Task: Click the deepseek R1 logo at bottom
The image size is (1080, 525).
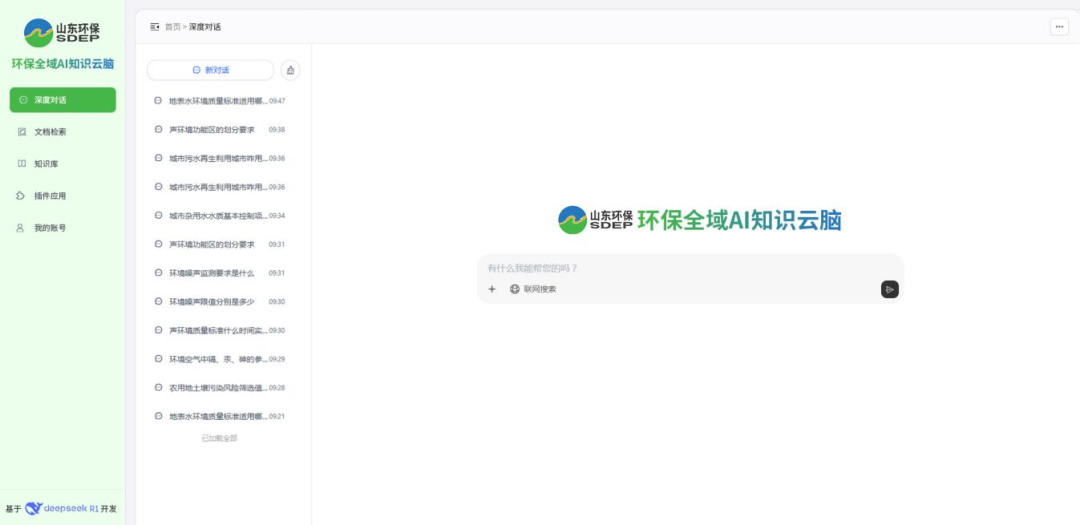Action: click(62, 508)
